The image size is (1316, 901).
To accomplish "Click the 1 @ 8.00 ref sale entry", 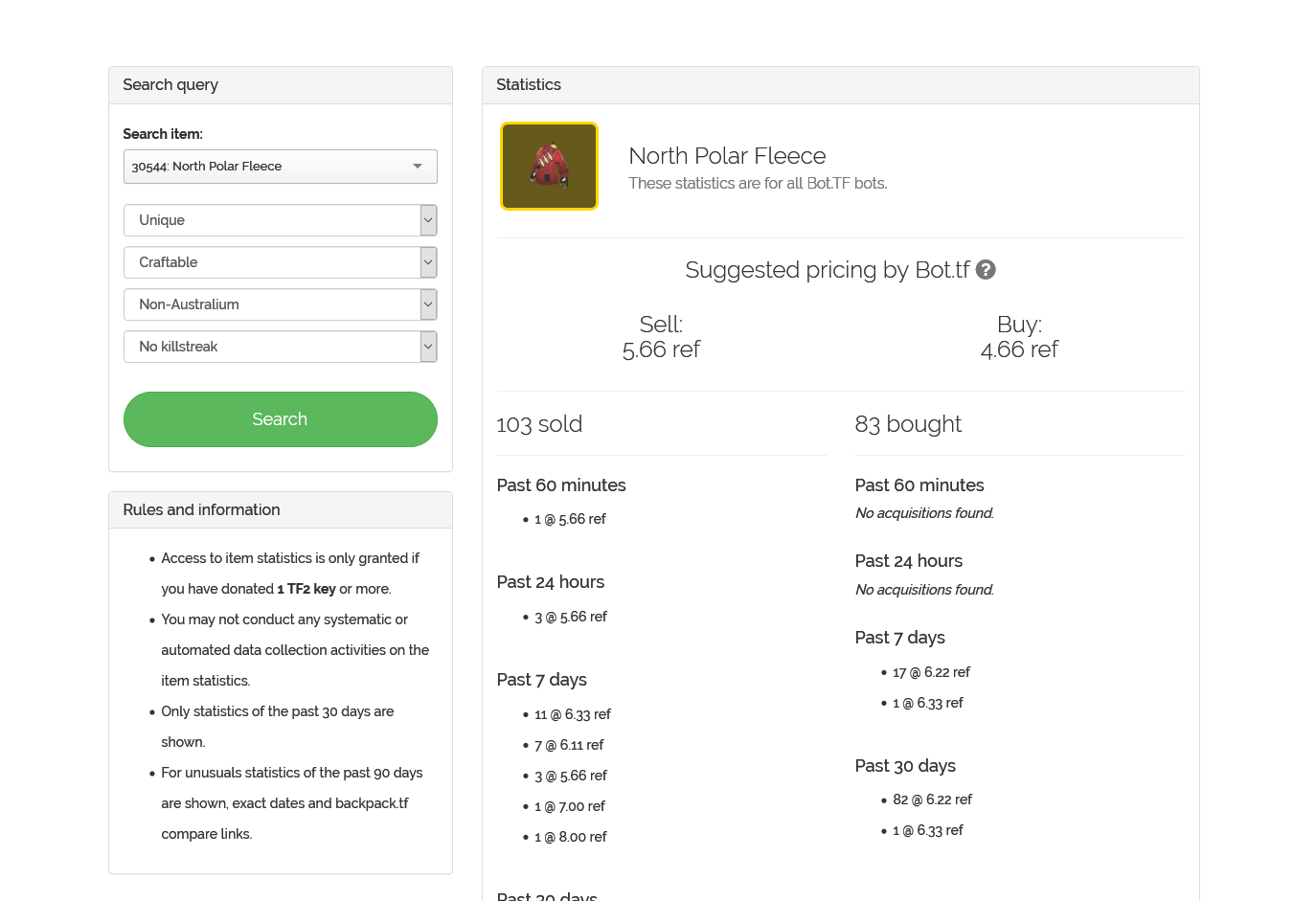I will click(x=571, y=837).
